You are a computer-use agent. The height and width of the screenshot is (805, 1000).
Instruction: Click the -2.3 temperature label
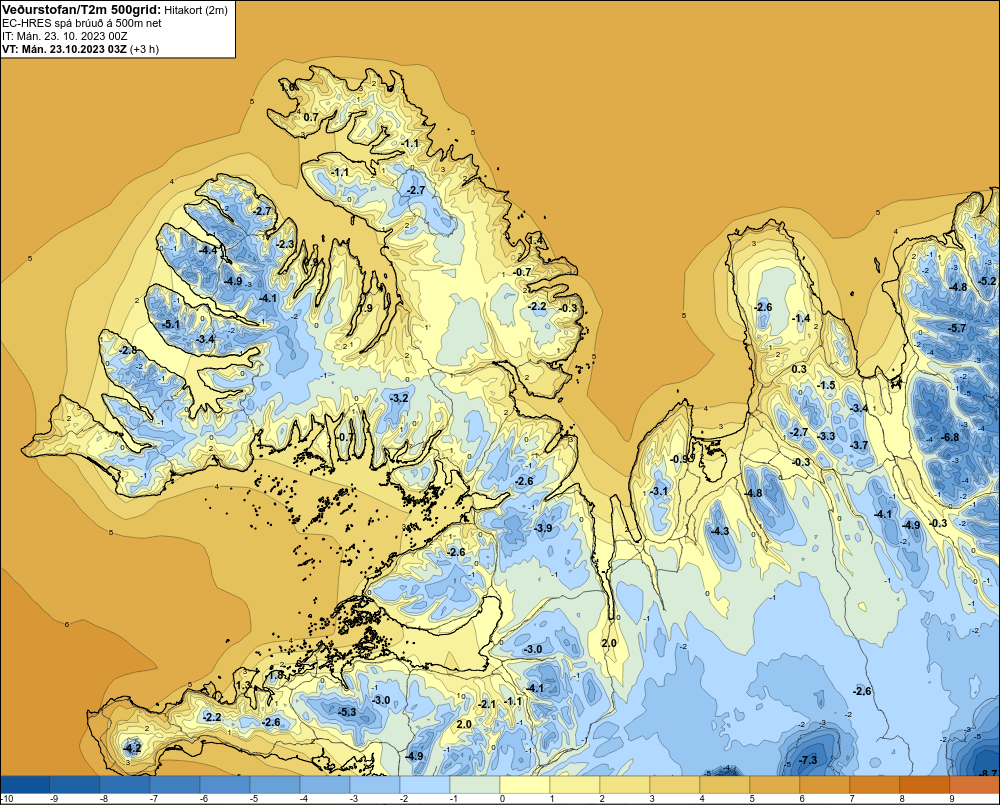284,244
